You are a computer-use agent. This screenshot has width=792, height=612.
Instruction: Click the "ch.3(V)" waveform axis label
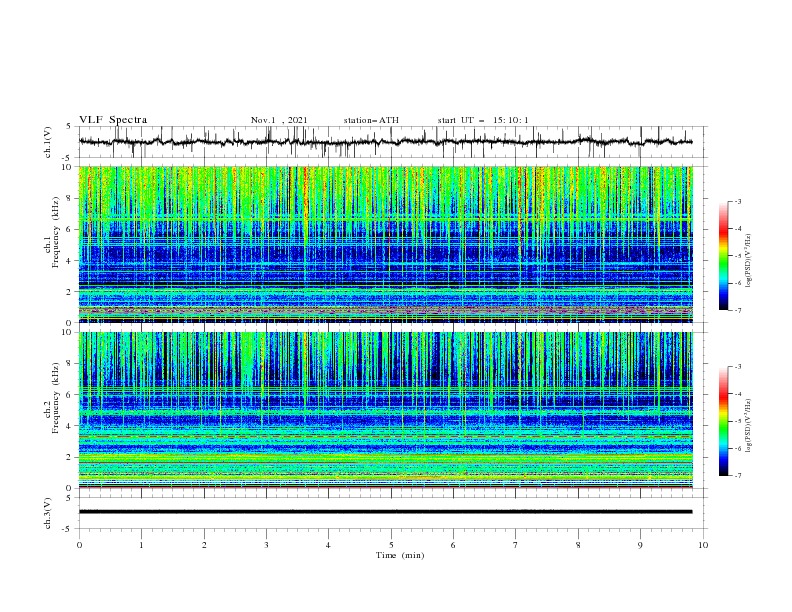tap(48, 513)
